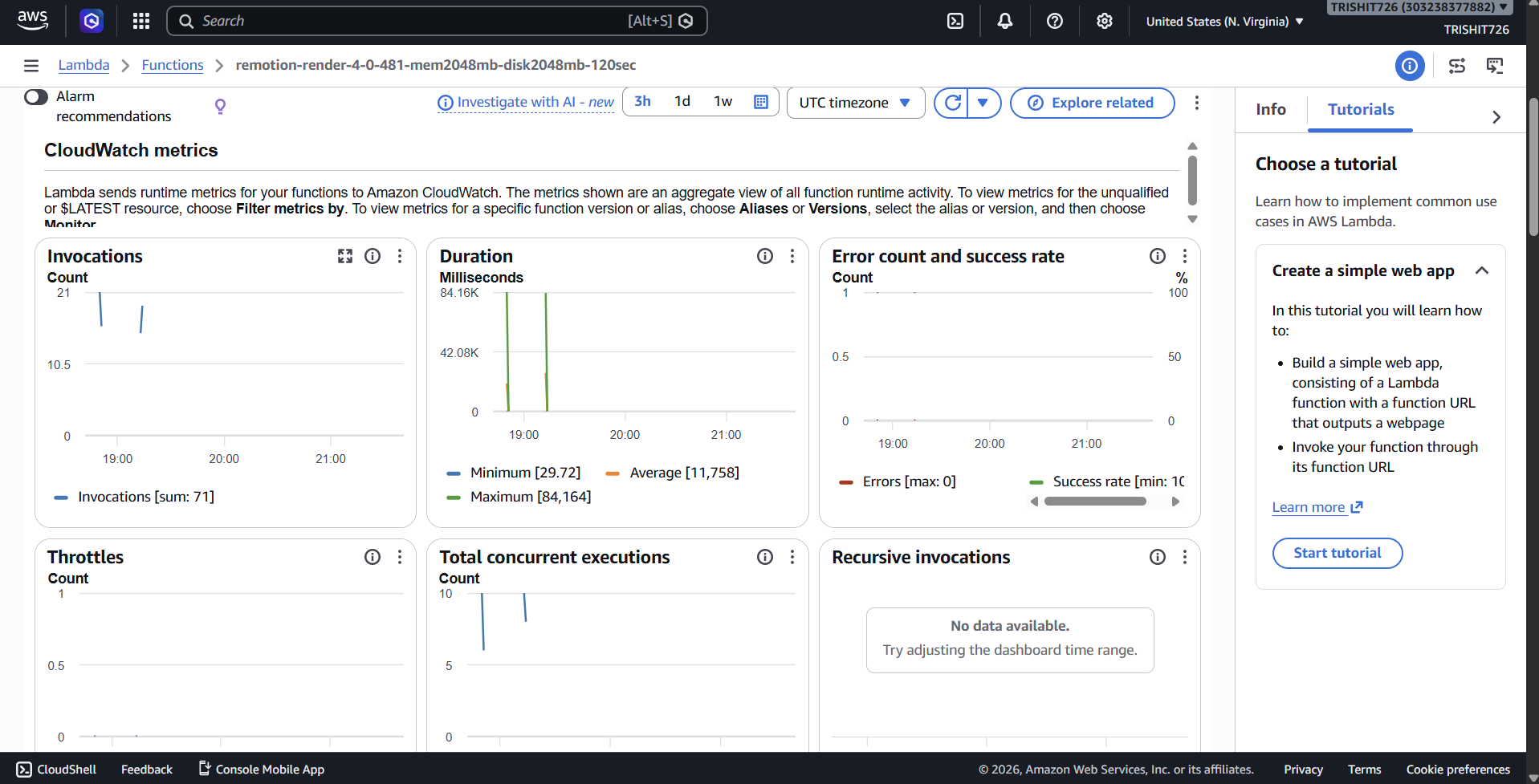The image size is (1539, 784).
Task: Open the help question mark menu
Action: (x=1055, y=21)
